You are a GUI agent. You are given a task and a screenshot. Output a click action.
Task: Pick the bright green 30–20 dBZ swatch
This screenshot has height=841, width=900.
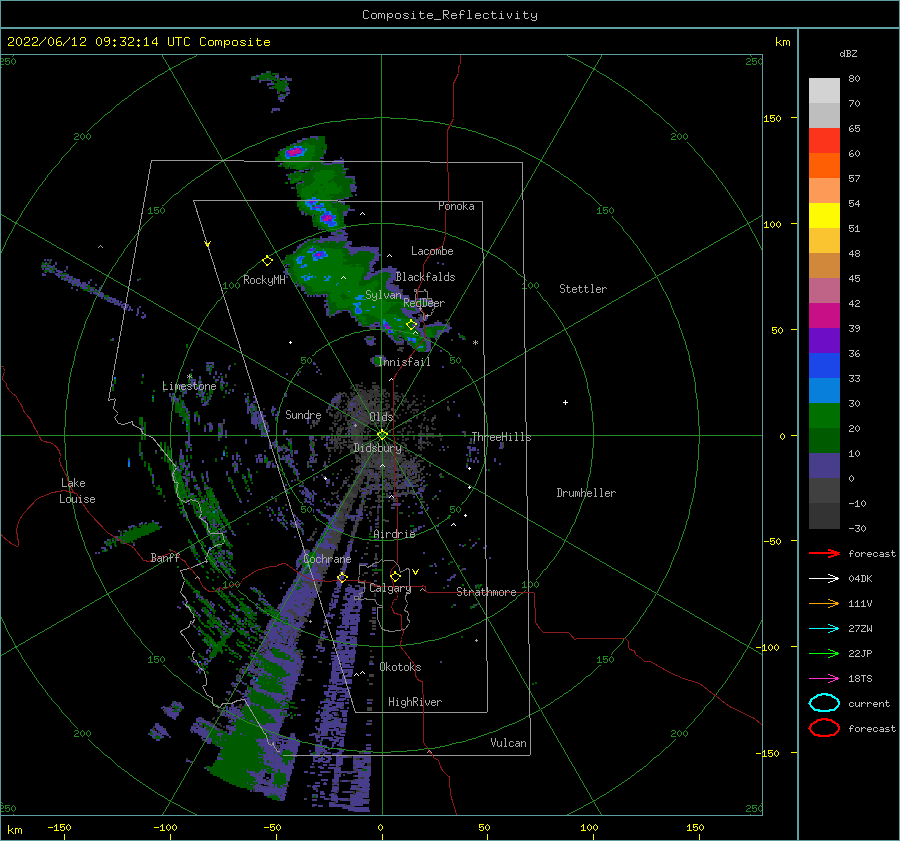click(x=824, y=416)
